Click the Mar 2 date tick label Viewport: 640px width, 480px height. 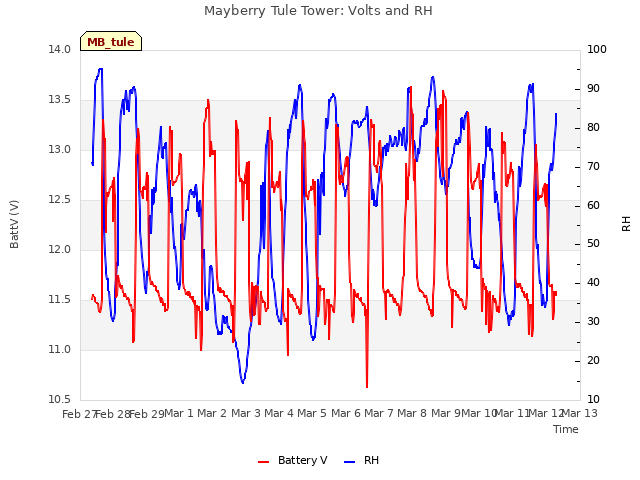tap(212, 413)
